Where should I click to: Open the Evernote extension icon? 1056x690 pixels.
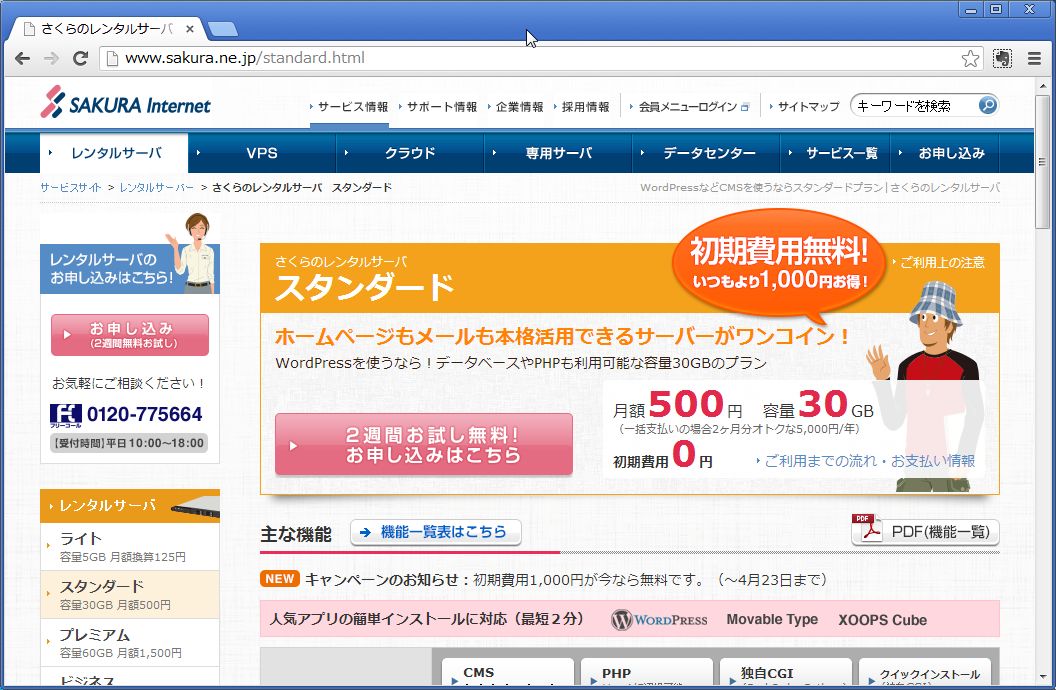coord(1002,59)
